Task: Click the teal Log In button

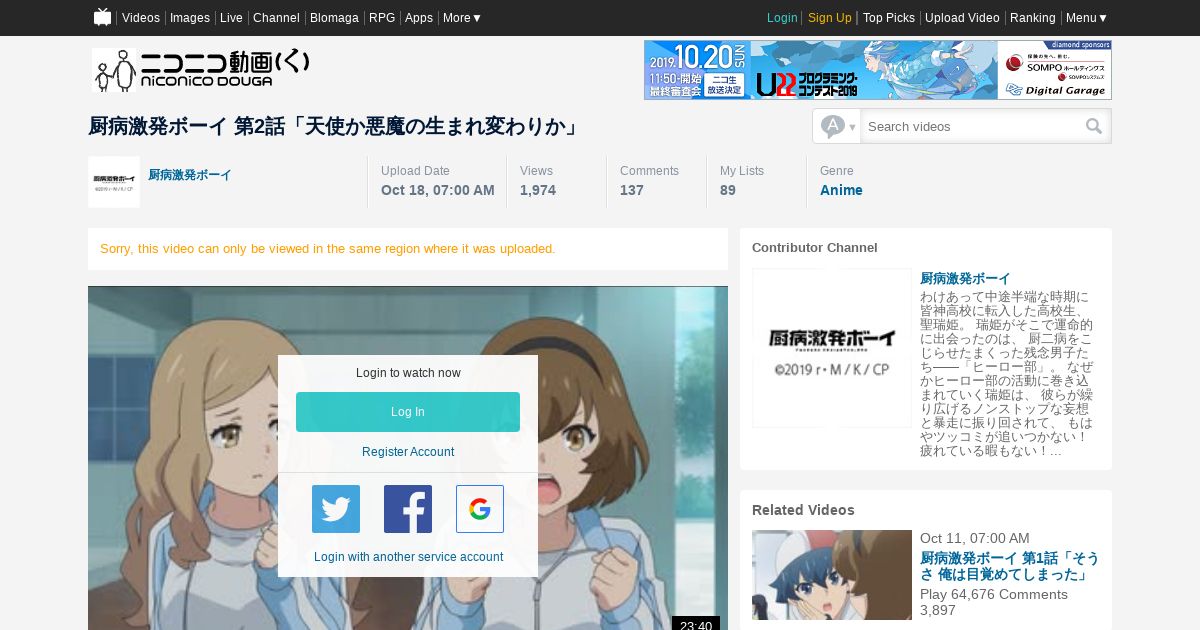Action: 408,412
